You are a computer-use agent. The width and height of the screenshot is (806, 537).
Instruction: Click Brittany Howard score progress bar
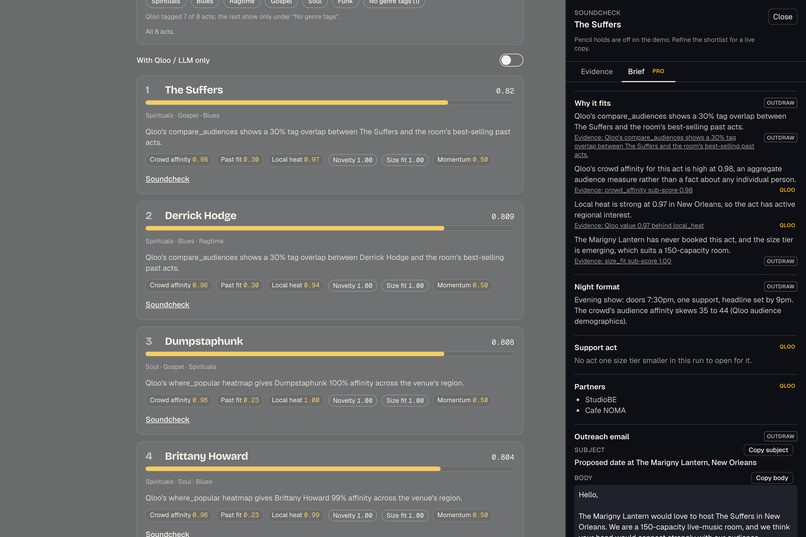[329, 469]
